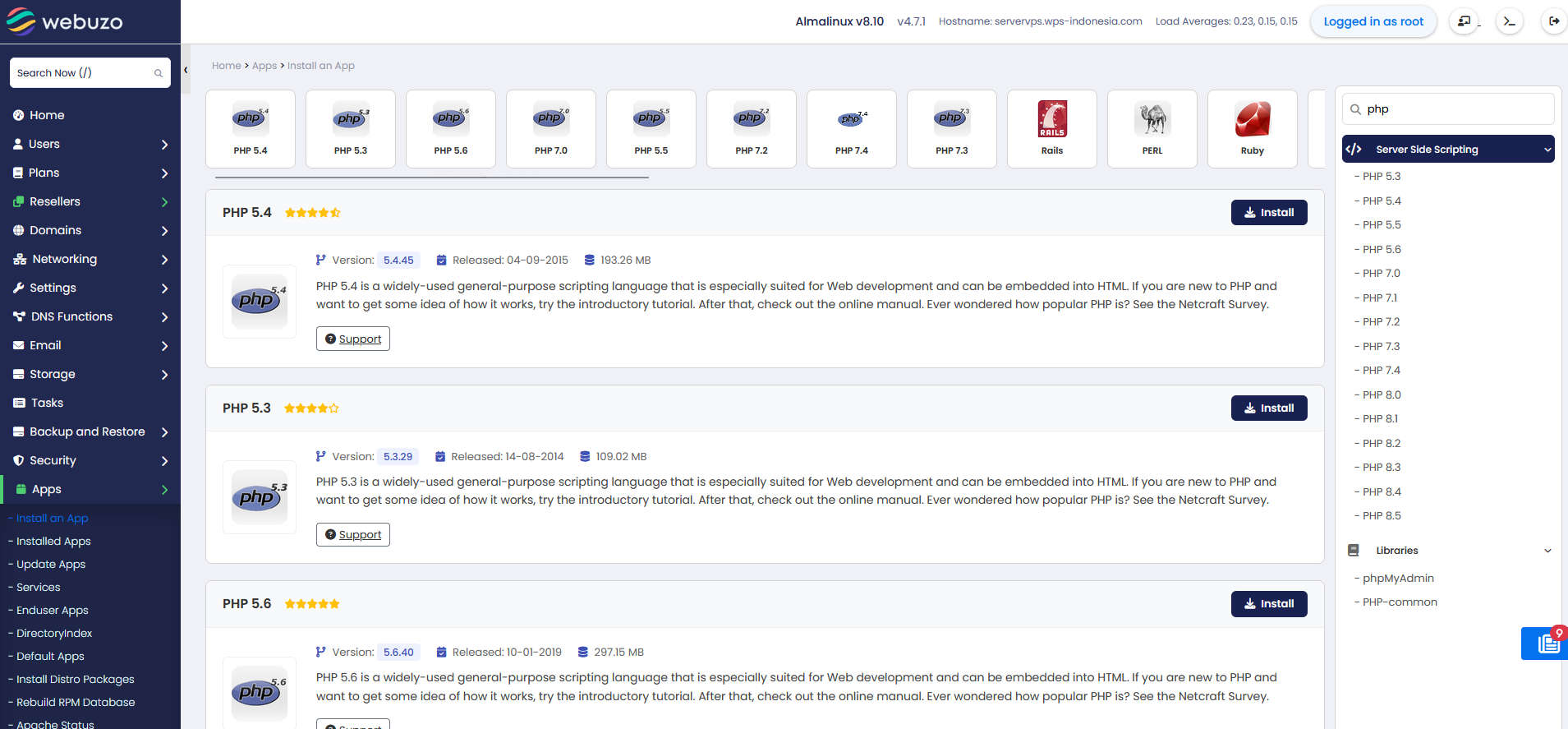
Task: Open the PHP 7.3 carousel tile
Action: (x=952, y=129)
